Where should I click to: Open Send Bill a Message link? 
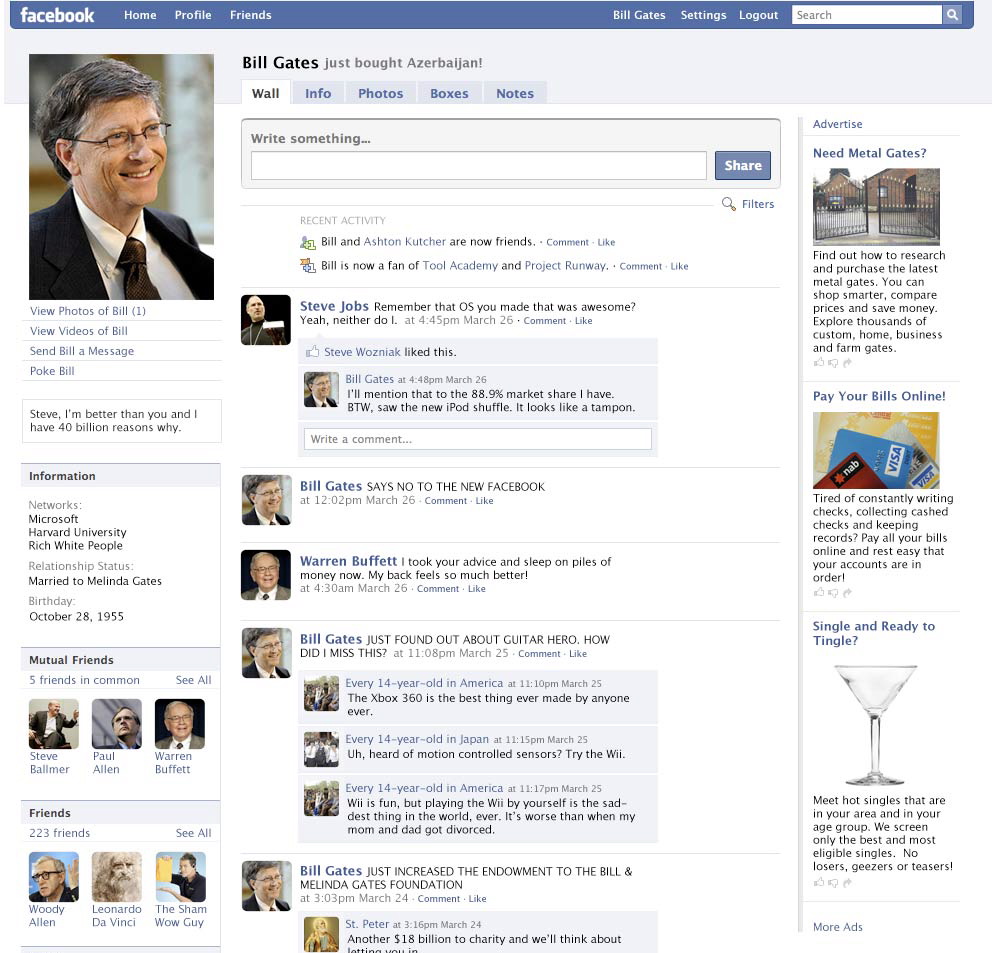click(82, 351)
